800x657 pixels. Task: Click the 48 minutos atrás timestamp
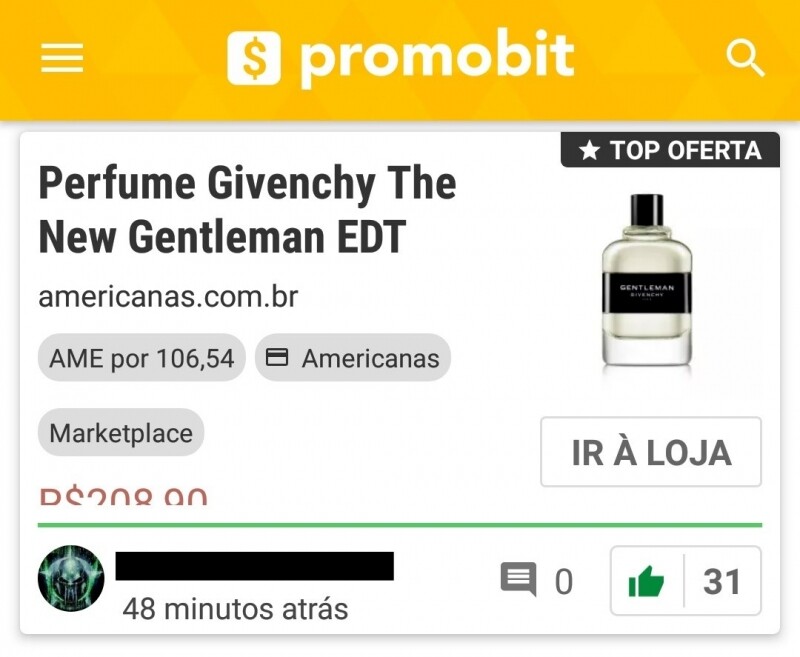coord(235,608)
